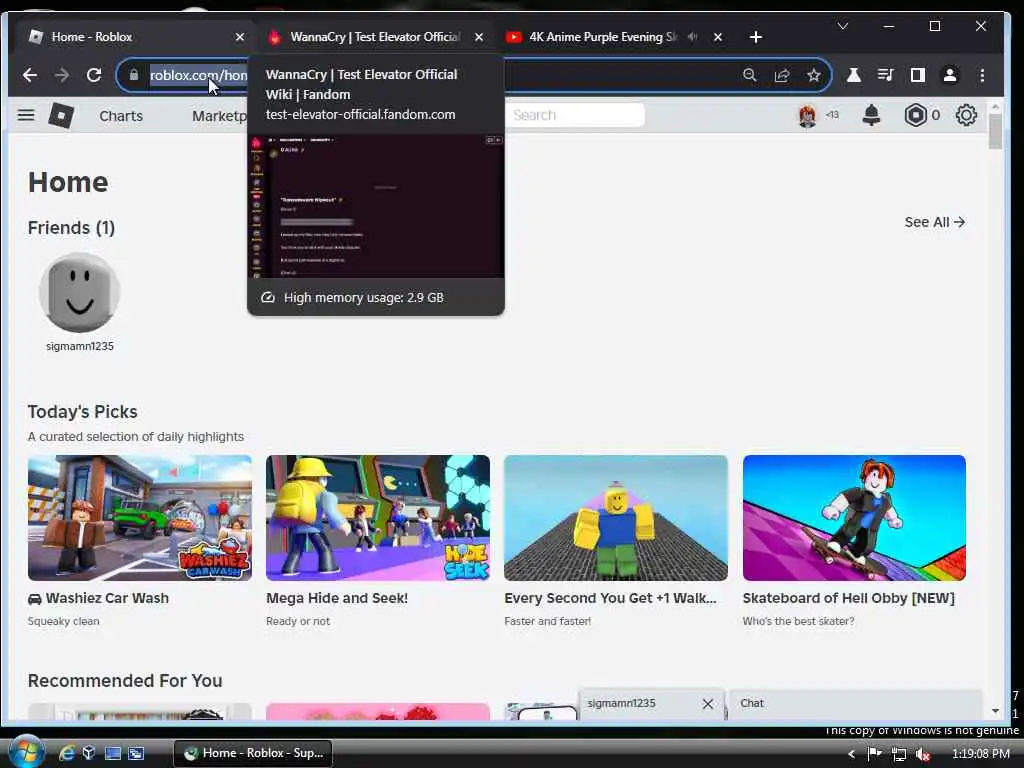Click the taskbar clock 1:19:08 PM
Image resolution: width=1024 pixels, height=768 pixels.
pyautogui.click(x=981, y=754)
